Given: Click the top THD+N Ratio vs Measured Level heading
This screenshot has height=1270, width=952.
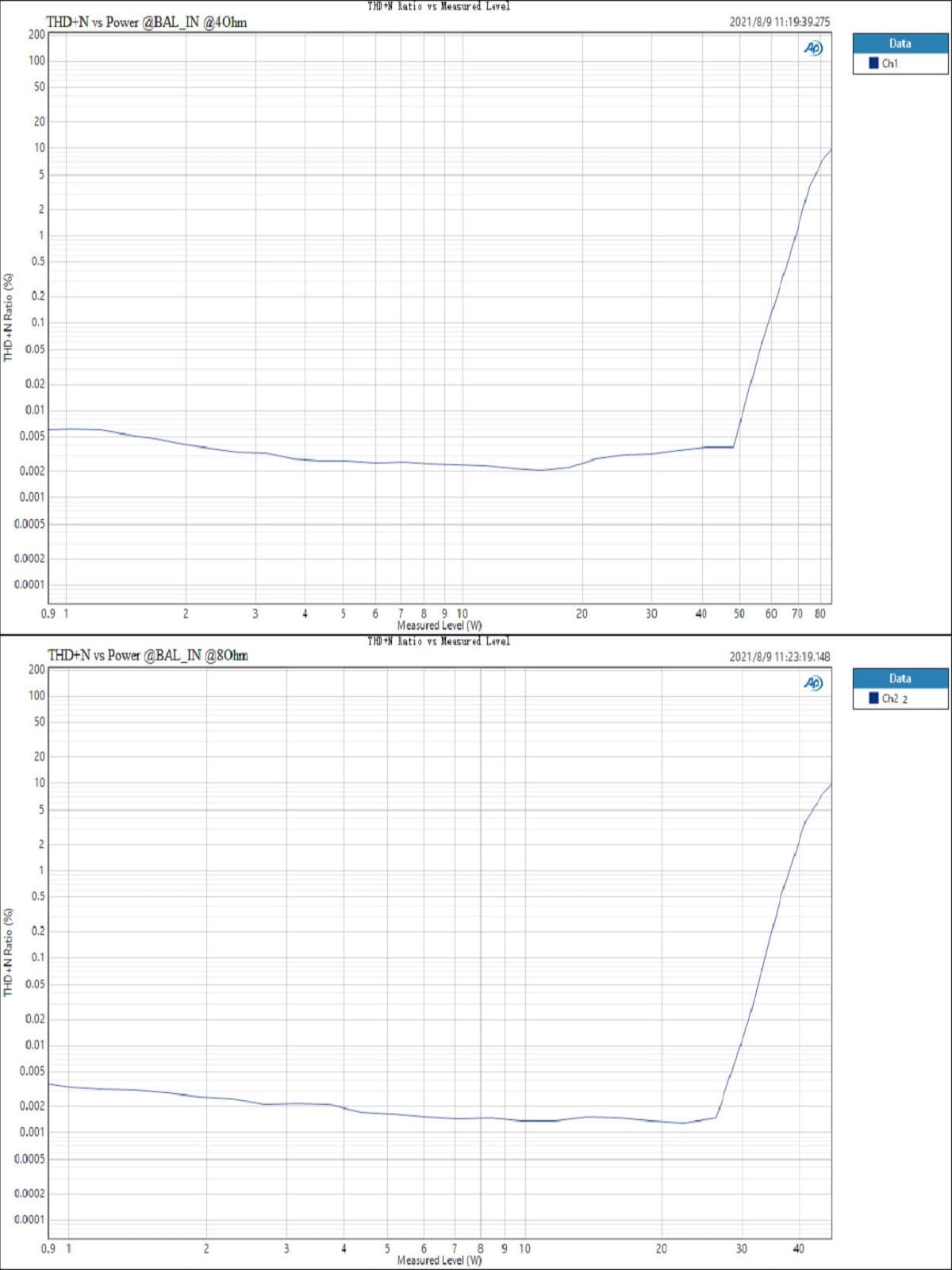Looking at the screenshot, I should [439, 6].
